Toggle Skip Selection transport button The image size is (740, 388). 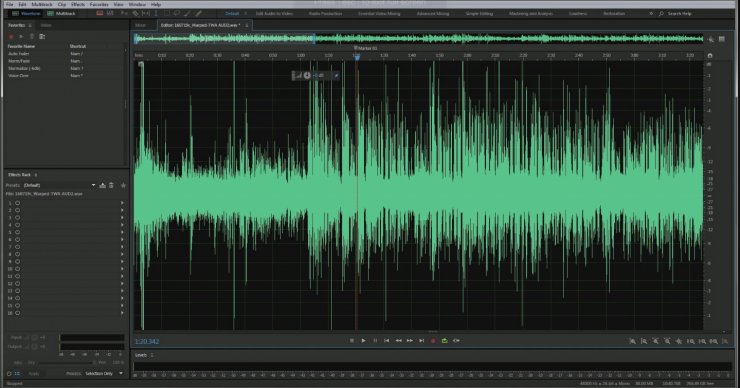point(456,340)
